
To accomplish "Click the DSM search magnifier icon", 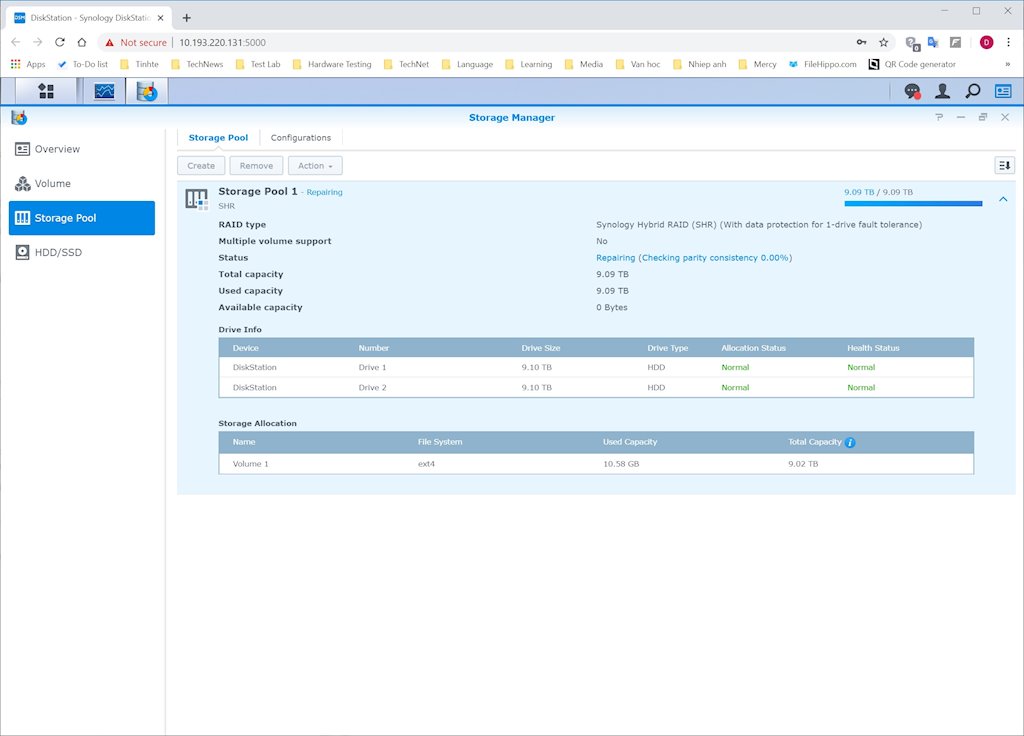I will coord(972,91).
